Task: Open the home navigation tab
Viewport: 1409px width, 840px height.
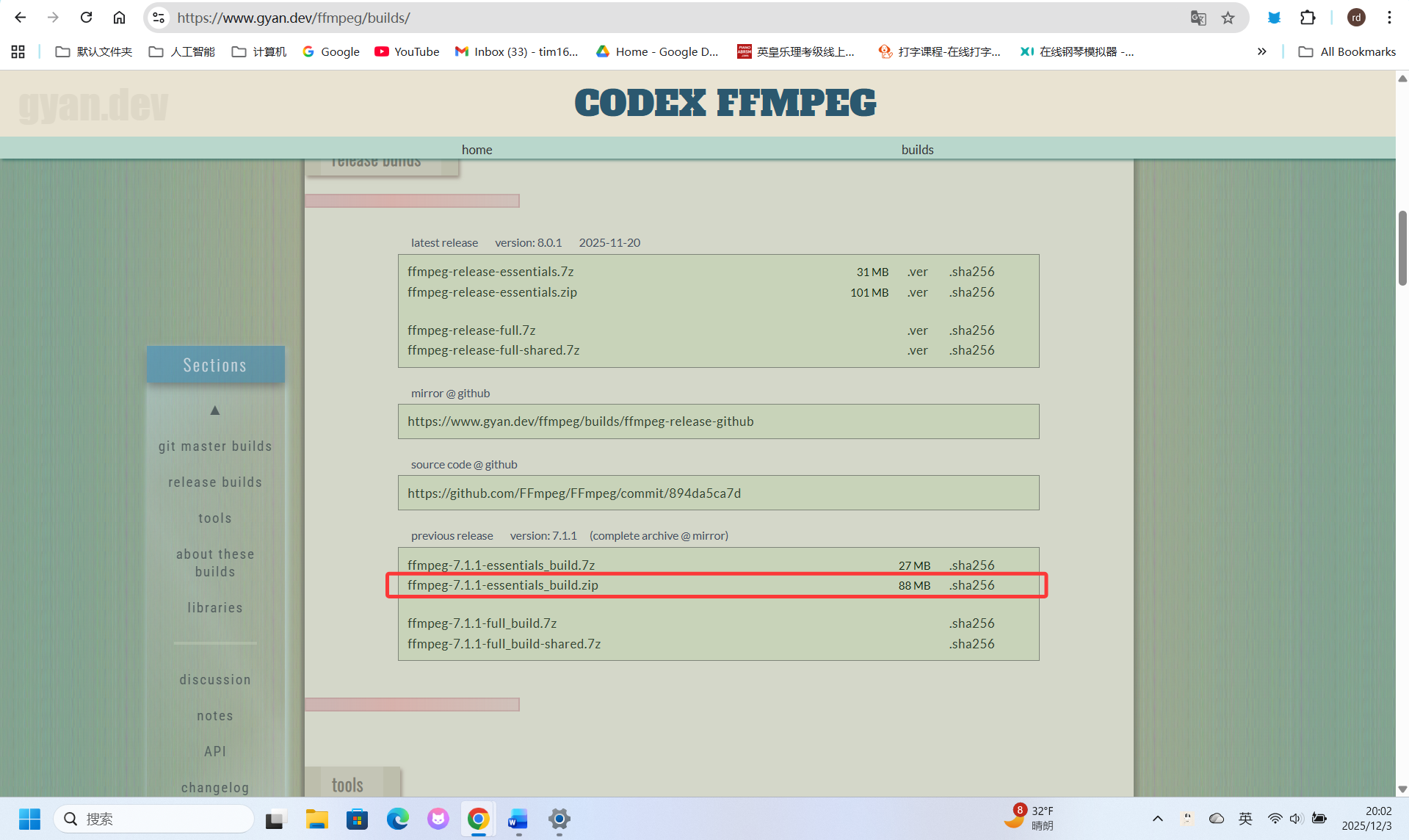Action: coord(477,149)
